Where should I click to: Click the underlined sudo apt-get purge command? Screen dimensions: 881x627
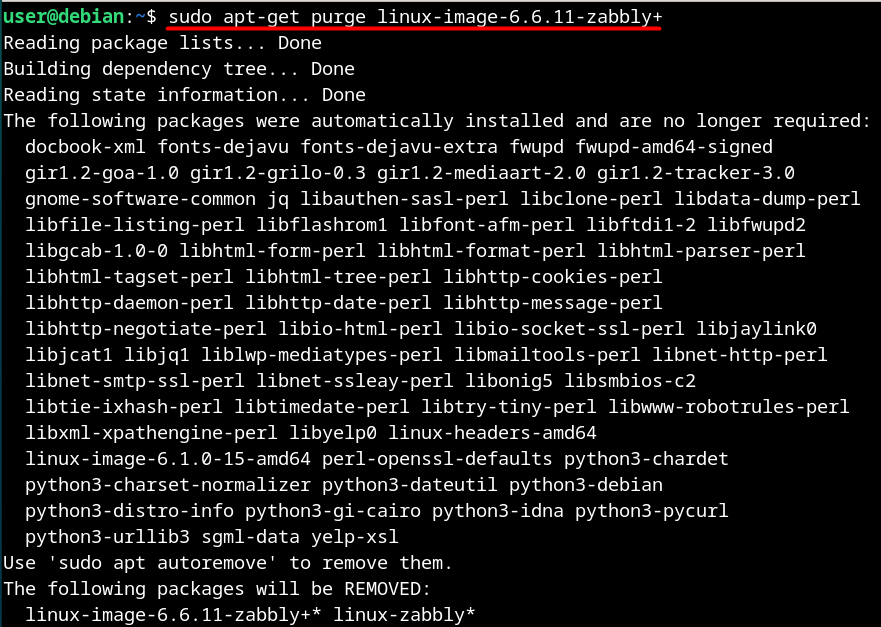tap(415, 17)
